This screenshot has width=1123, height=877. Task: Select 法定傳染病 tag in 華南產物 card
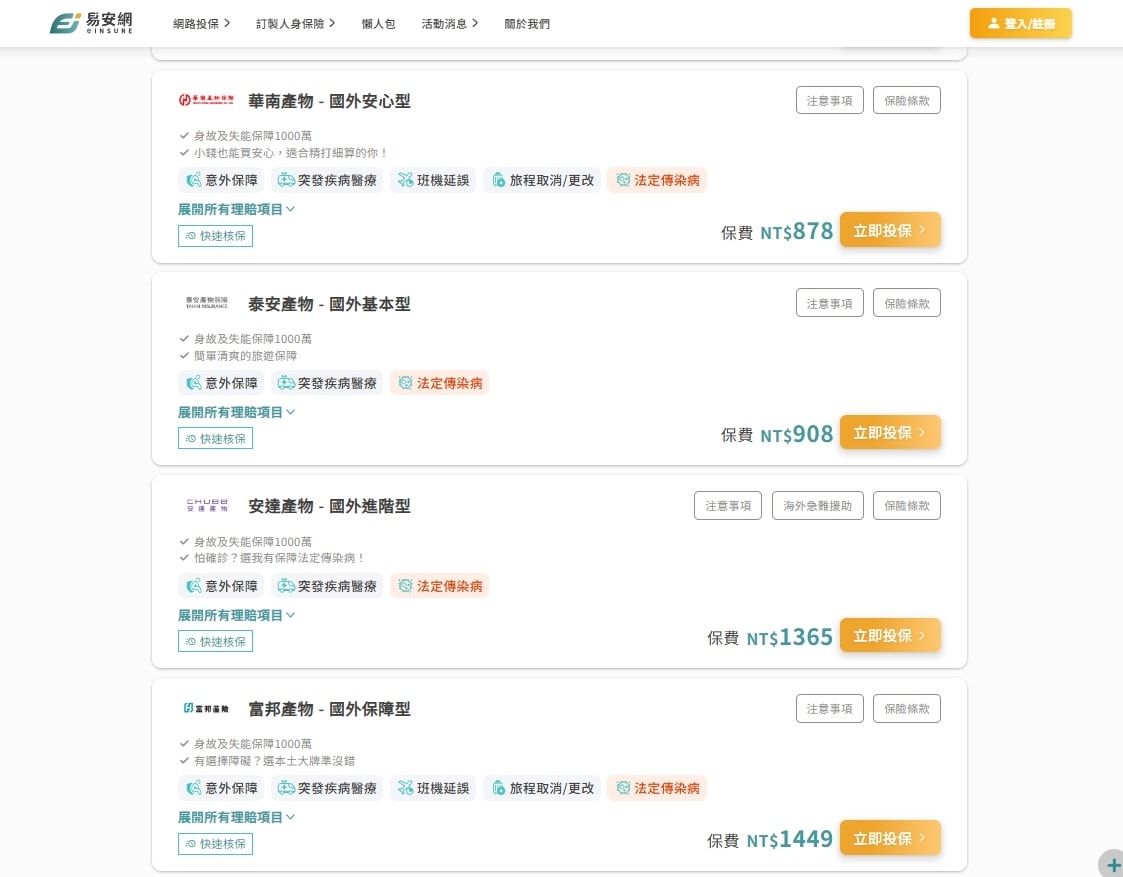coord(657,180)
